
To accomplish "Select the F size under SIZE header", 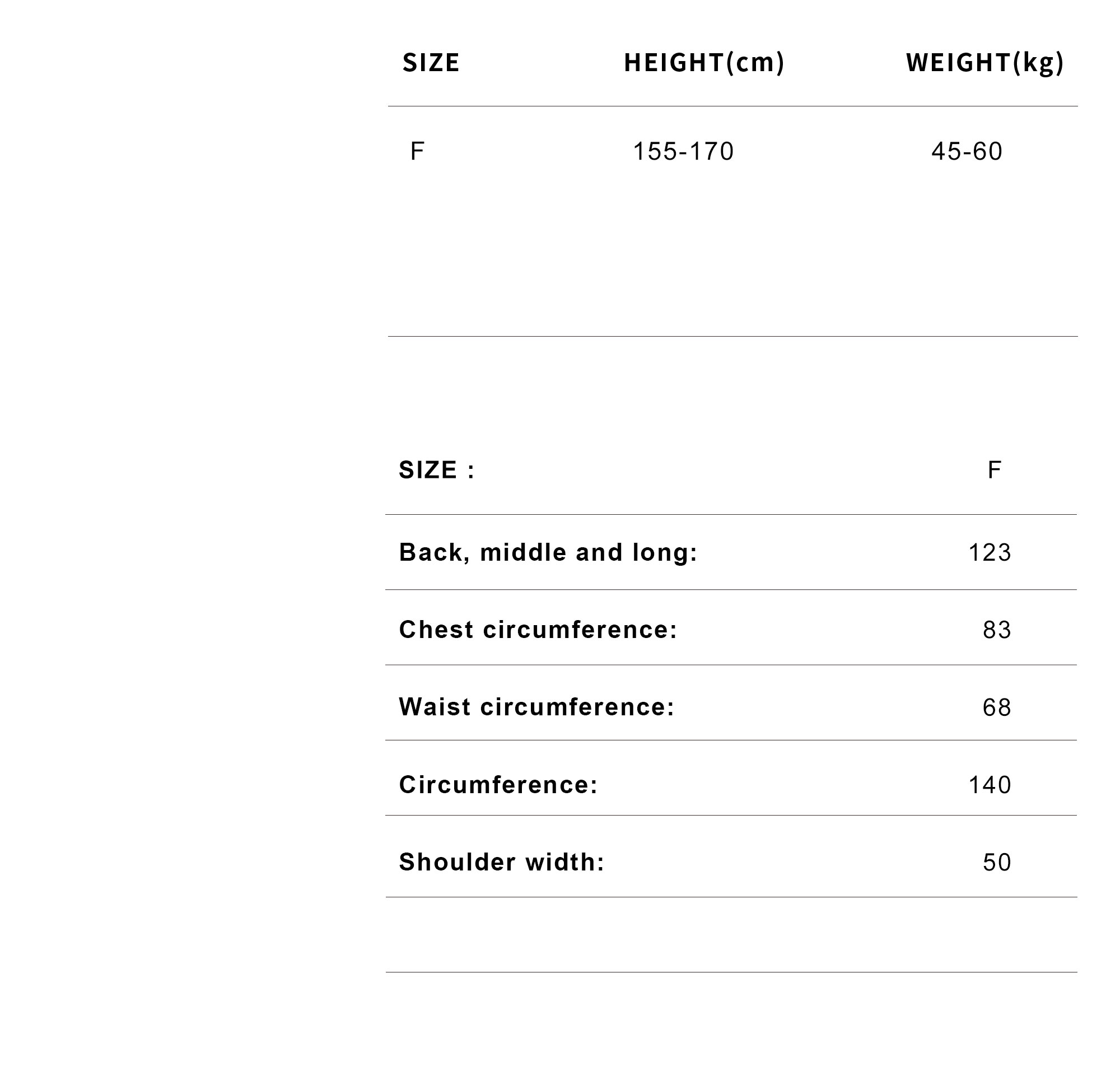I will coord(417,151).
